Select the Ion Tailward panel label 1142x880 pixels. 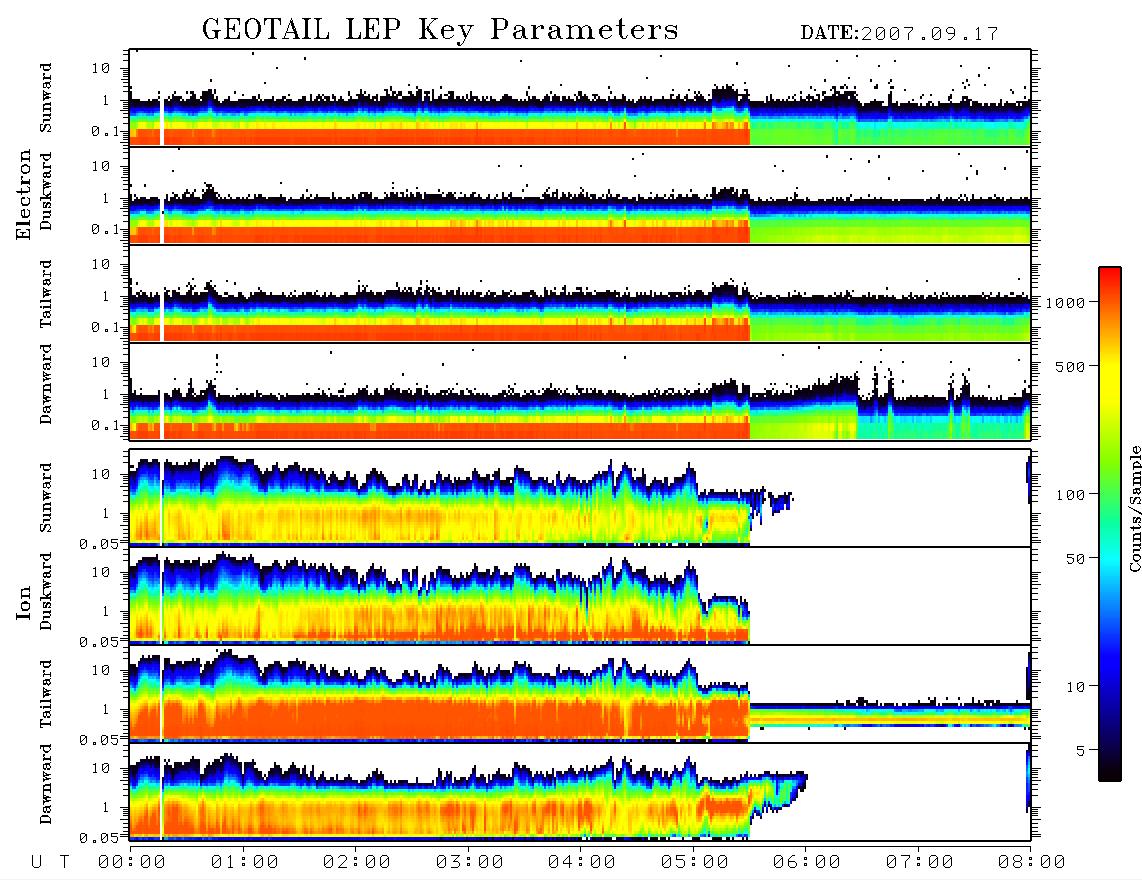pos(46,694)
